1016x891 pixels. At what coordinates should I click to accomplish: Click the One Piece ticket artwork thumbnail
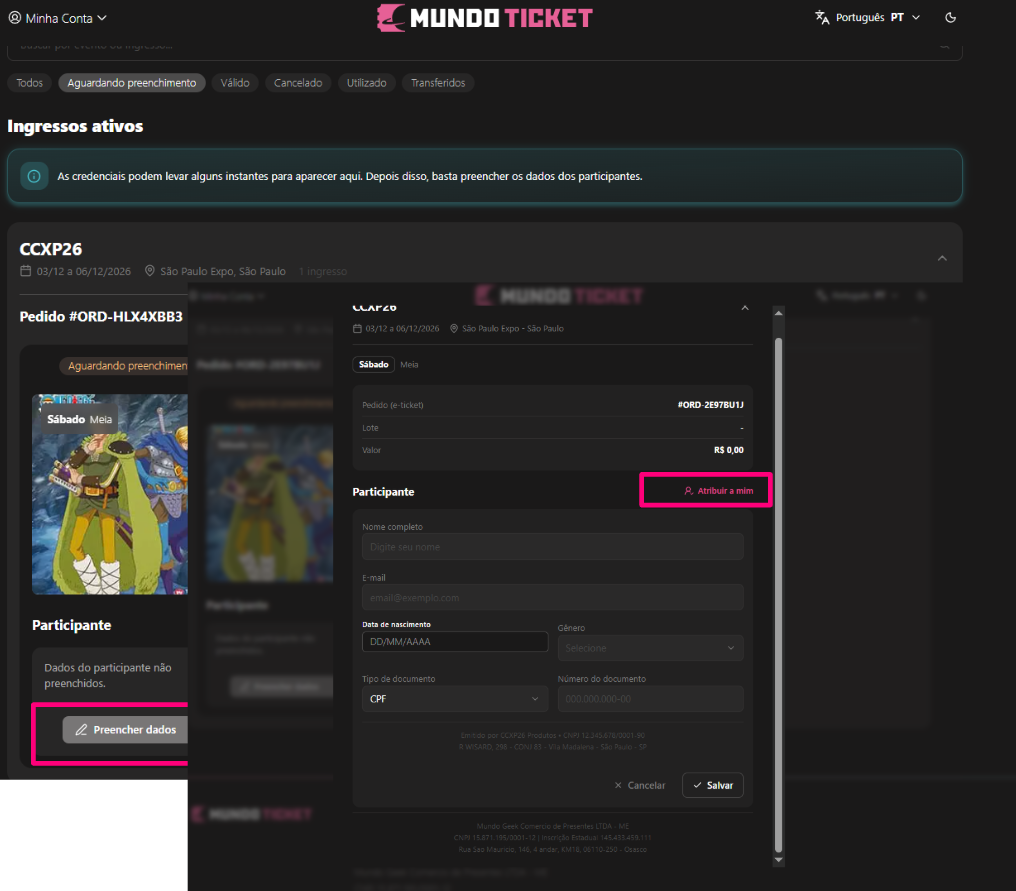[110, 494]
